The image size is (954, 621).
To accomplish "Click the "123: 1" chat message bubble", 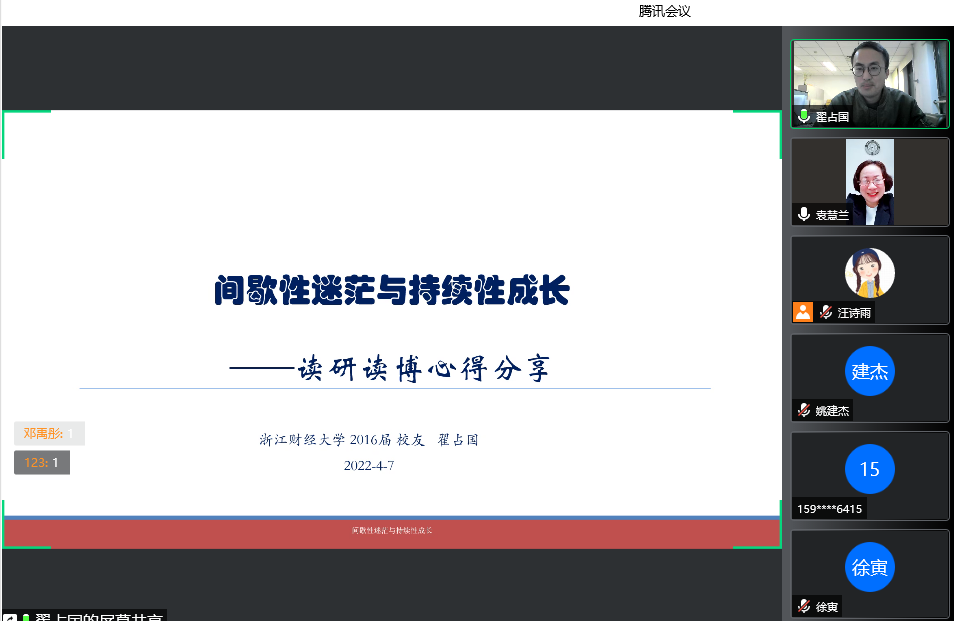I will pos(42,462).
